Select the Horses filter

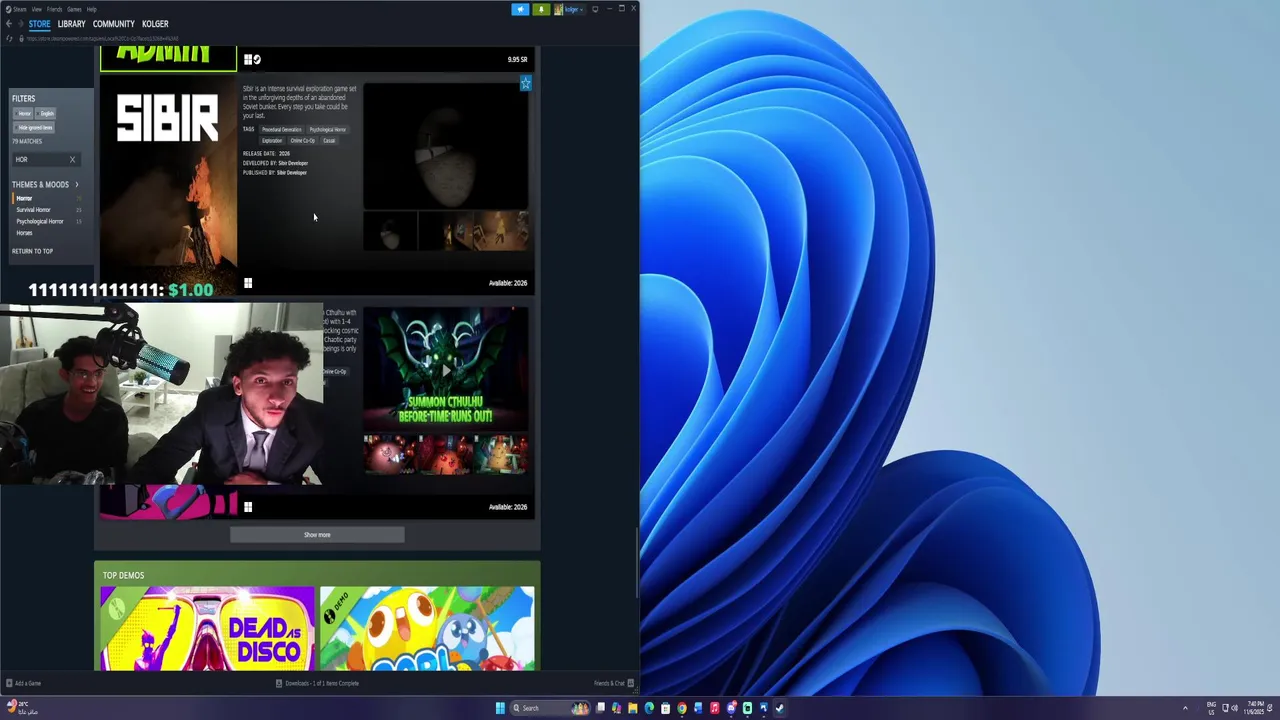tap(24, 233)
